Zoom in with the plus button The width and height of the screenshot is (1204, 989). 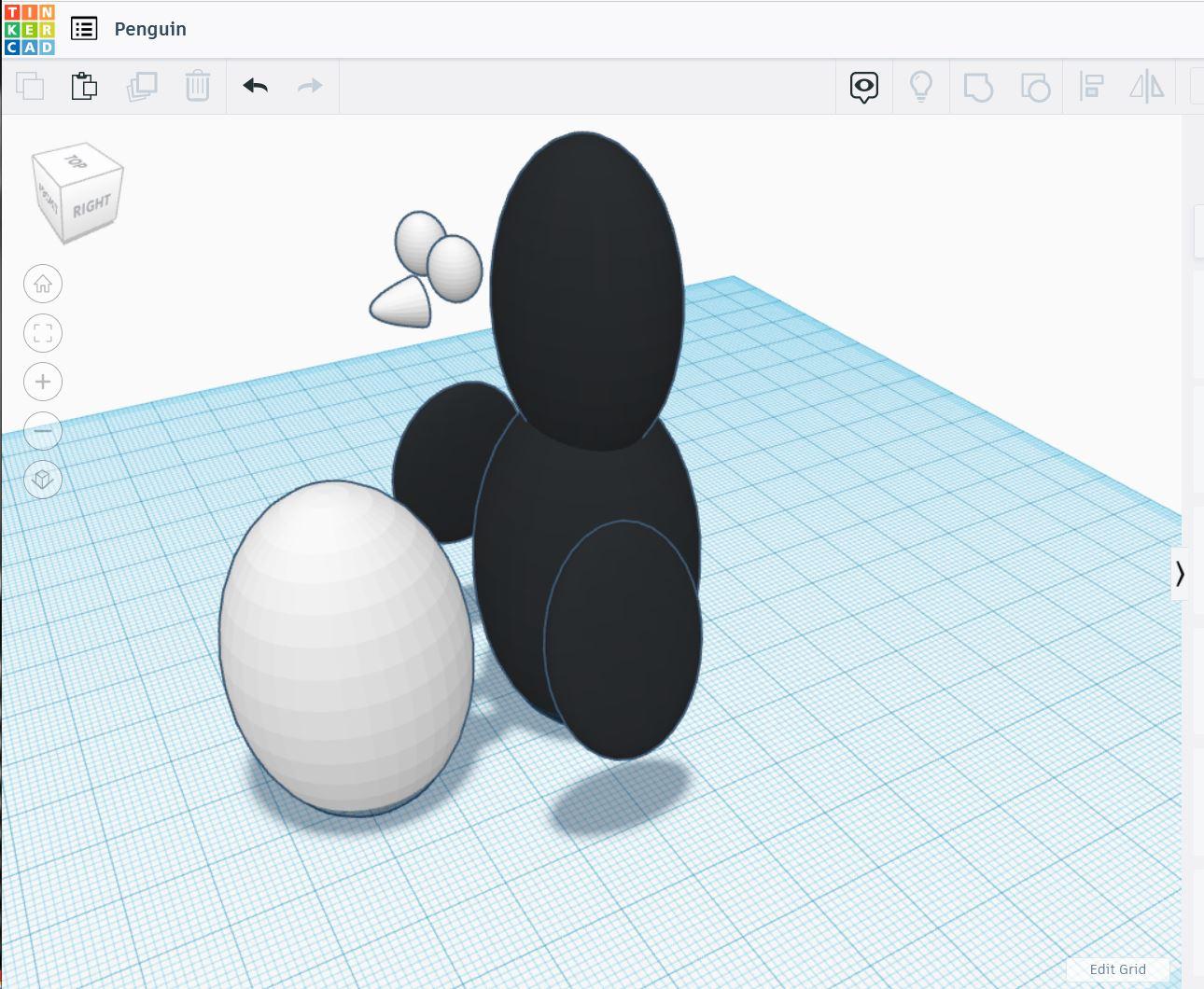click(43, 382)
